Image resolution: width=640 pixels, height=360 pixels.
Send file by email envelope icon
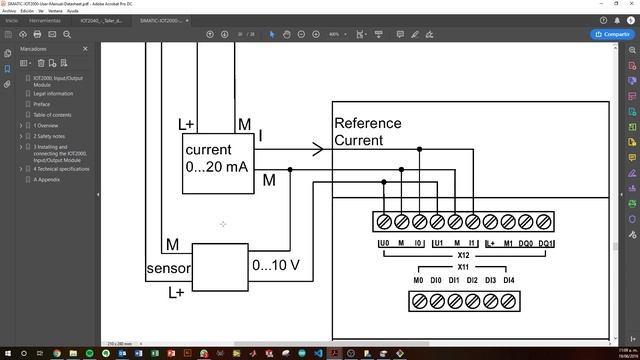[52, 35]
